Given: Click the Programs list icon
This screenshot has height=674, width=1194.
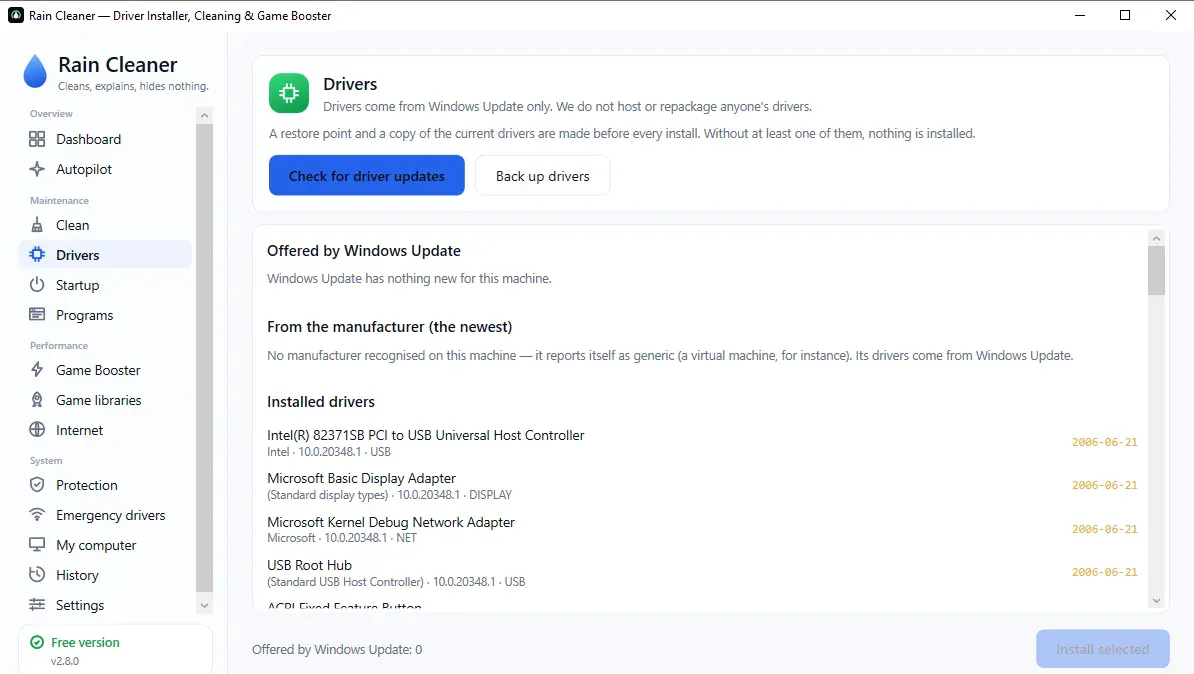Looking at the screenshot, I should (x=37, y=315).
